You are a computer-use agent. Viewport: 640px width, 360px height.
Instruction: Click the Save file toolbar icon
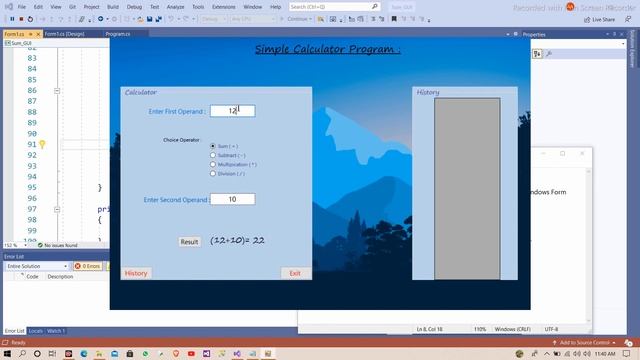(150, 19)
